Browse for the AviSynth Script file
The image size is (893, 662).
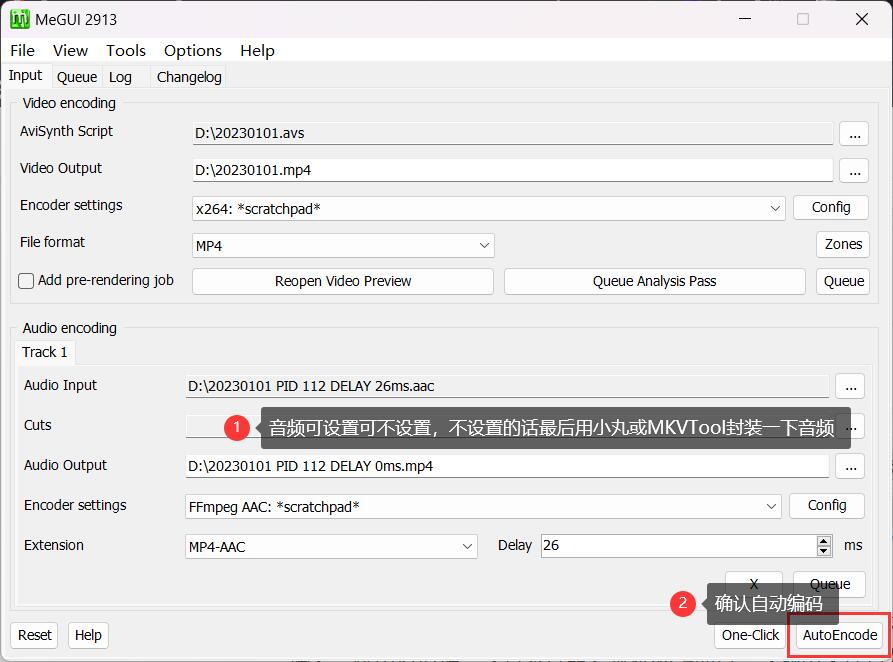click(x=853, y=133)
